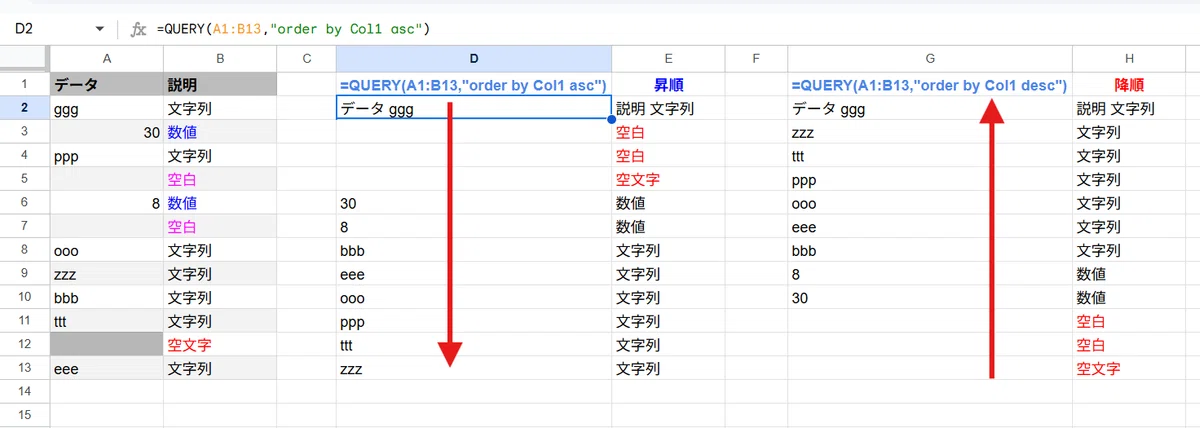This screenshot has width=1200, height=428.
Task: Click cell D8 containing bbb
Action: [474, 250]
